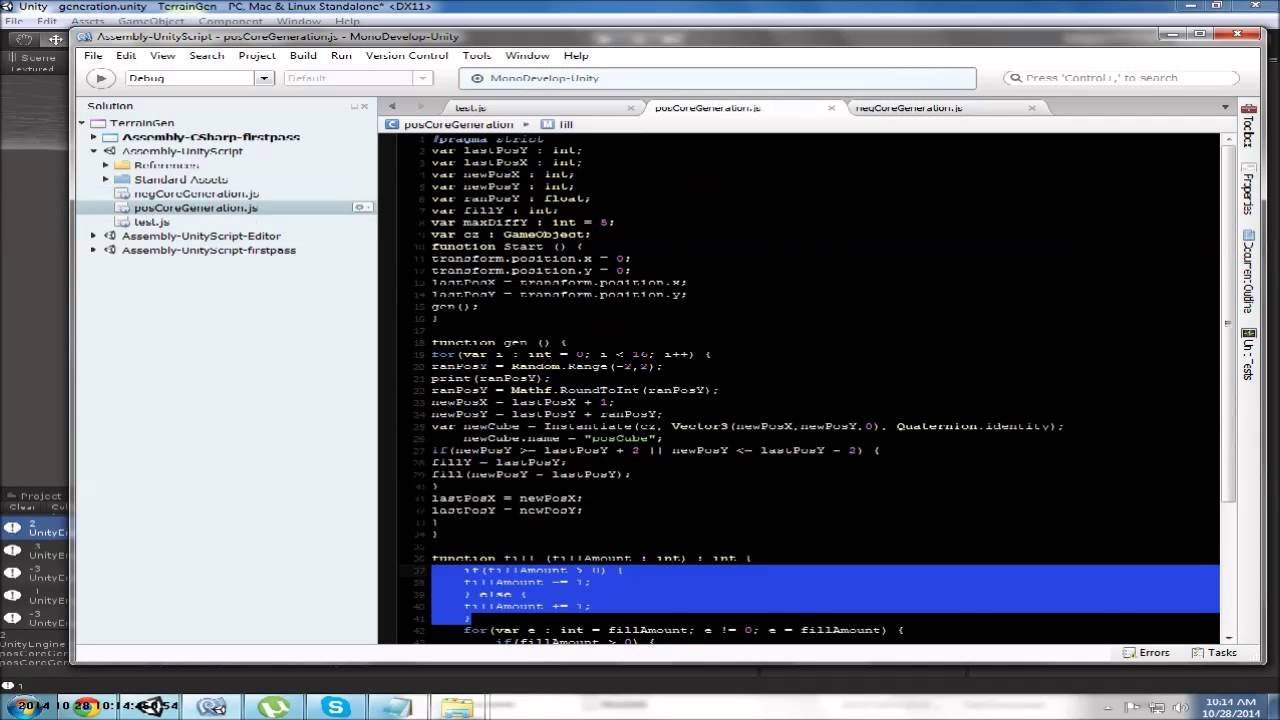Select posCoreGeneration.js in Solution tree
The image size is (1280, 720).
point(196,208)
